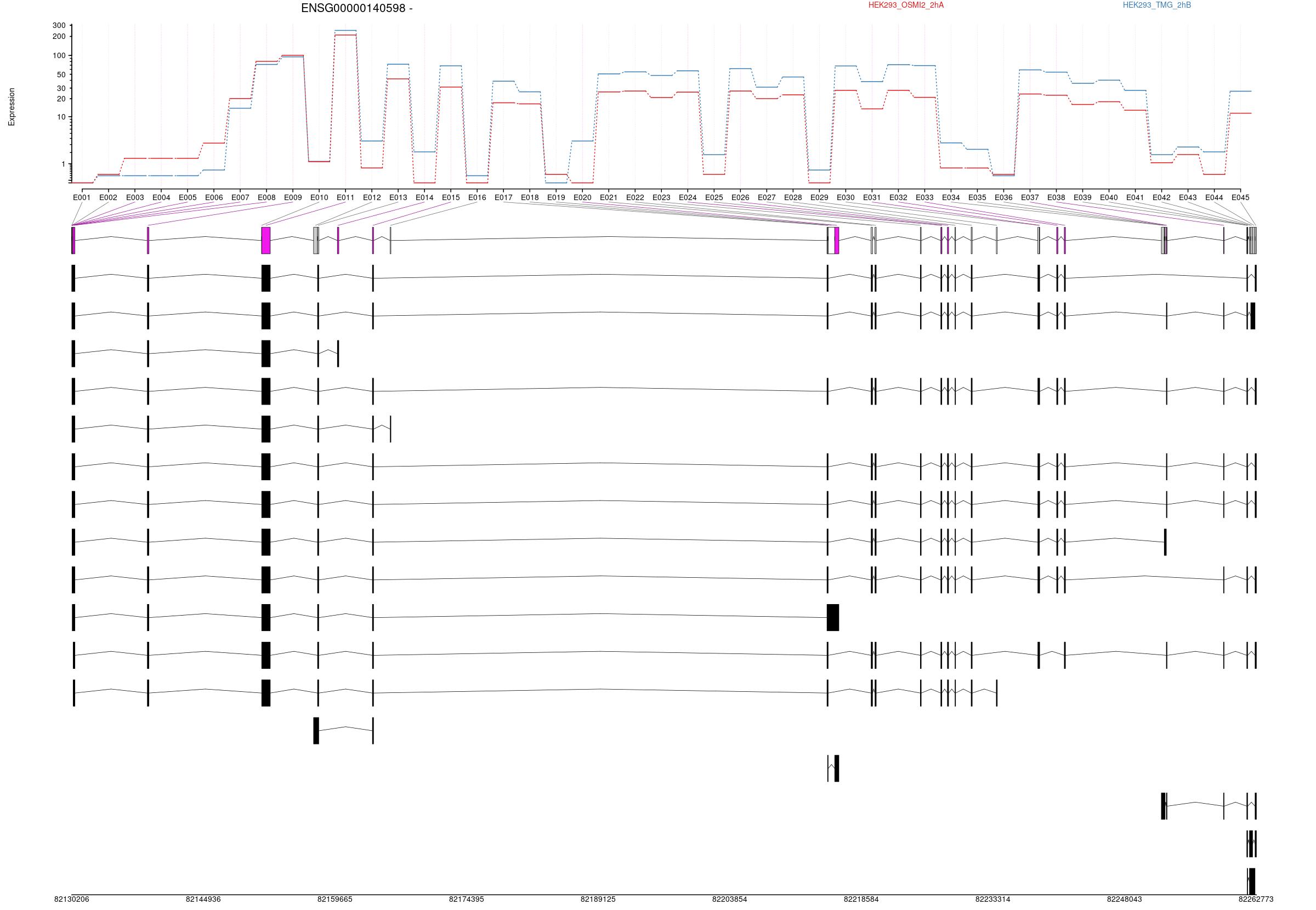Screen dimensions: 1316x910
Task: Select the HEK293_TMG_2hB legend label
Action: [1156, 5]
